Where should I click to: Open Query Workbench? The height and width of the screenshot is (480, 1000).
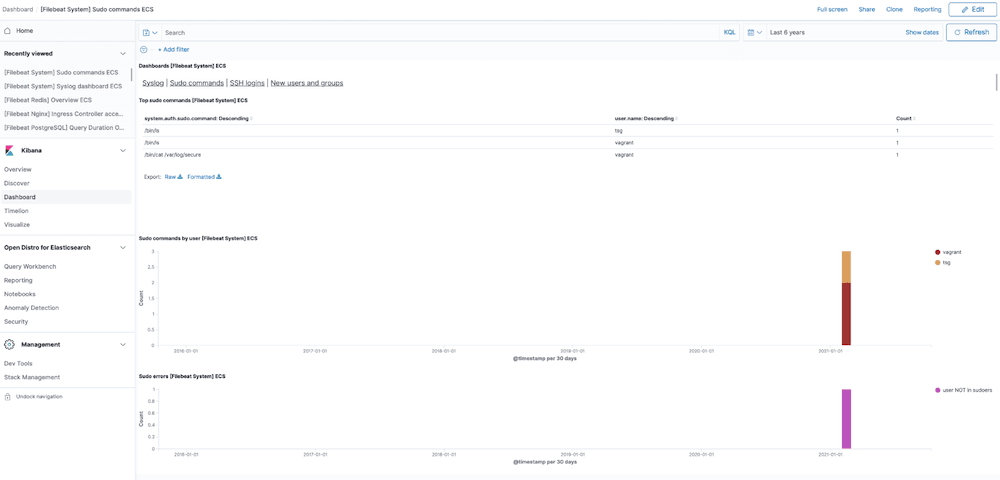point(30,266)
